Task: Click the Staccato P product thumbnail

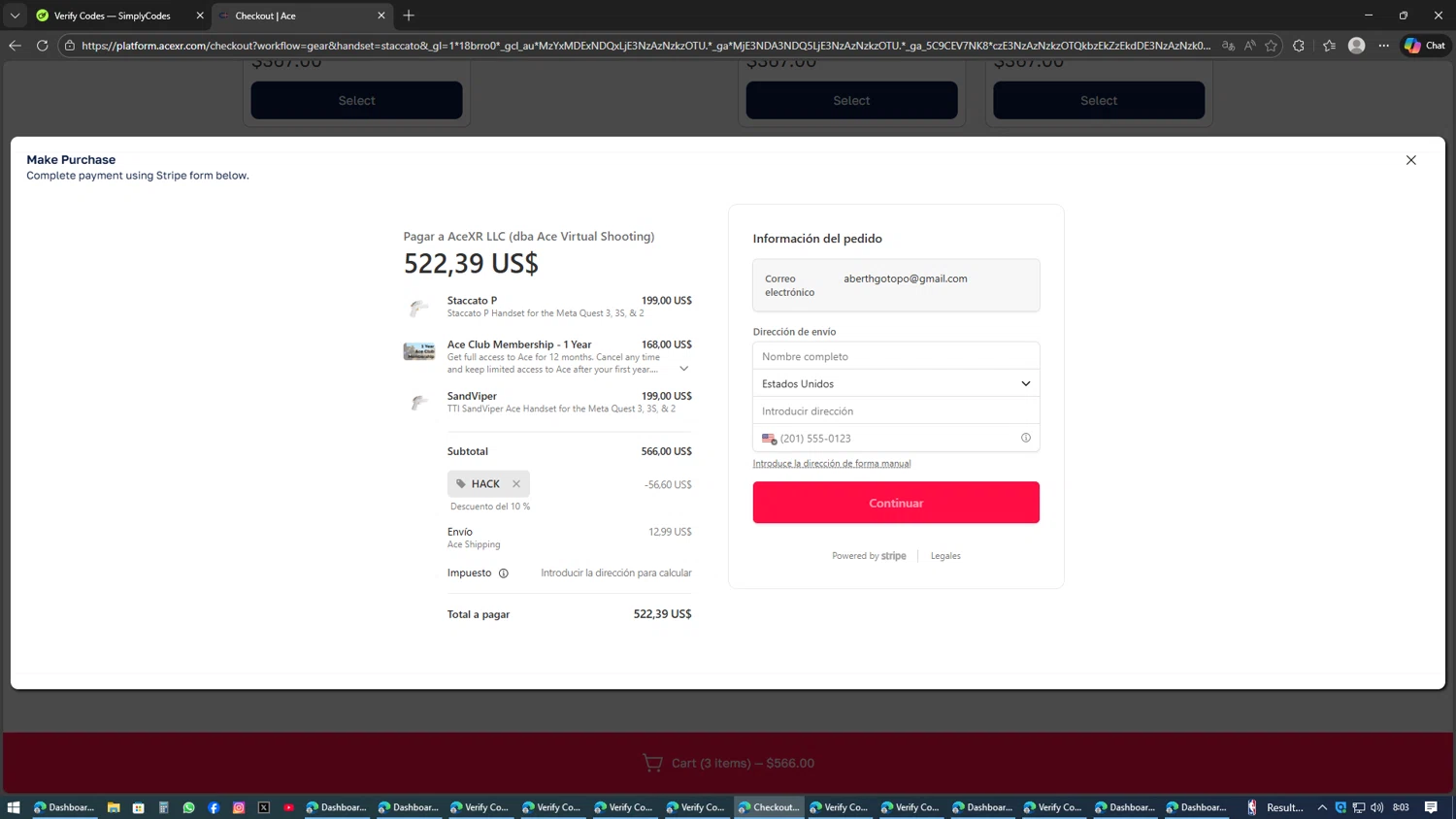Action: [x=418, y=308]
